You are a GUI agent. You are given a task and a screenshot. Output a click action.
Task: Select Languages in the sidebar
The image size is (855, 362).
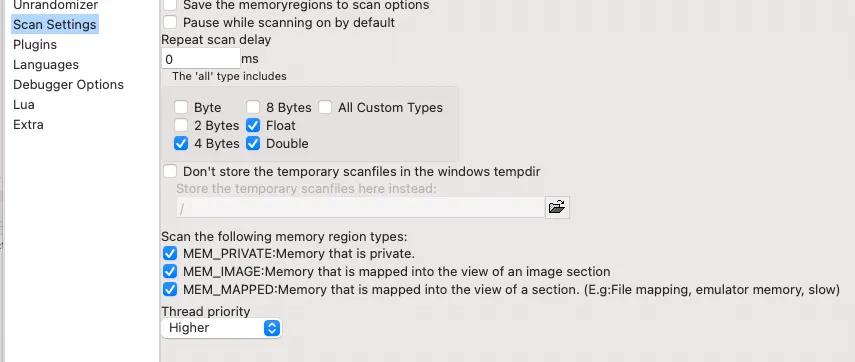pyautogui.click(x=46, y=65)
